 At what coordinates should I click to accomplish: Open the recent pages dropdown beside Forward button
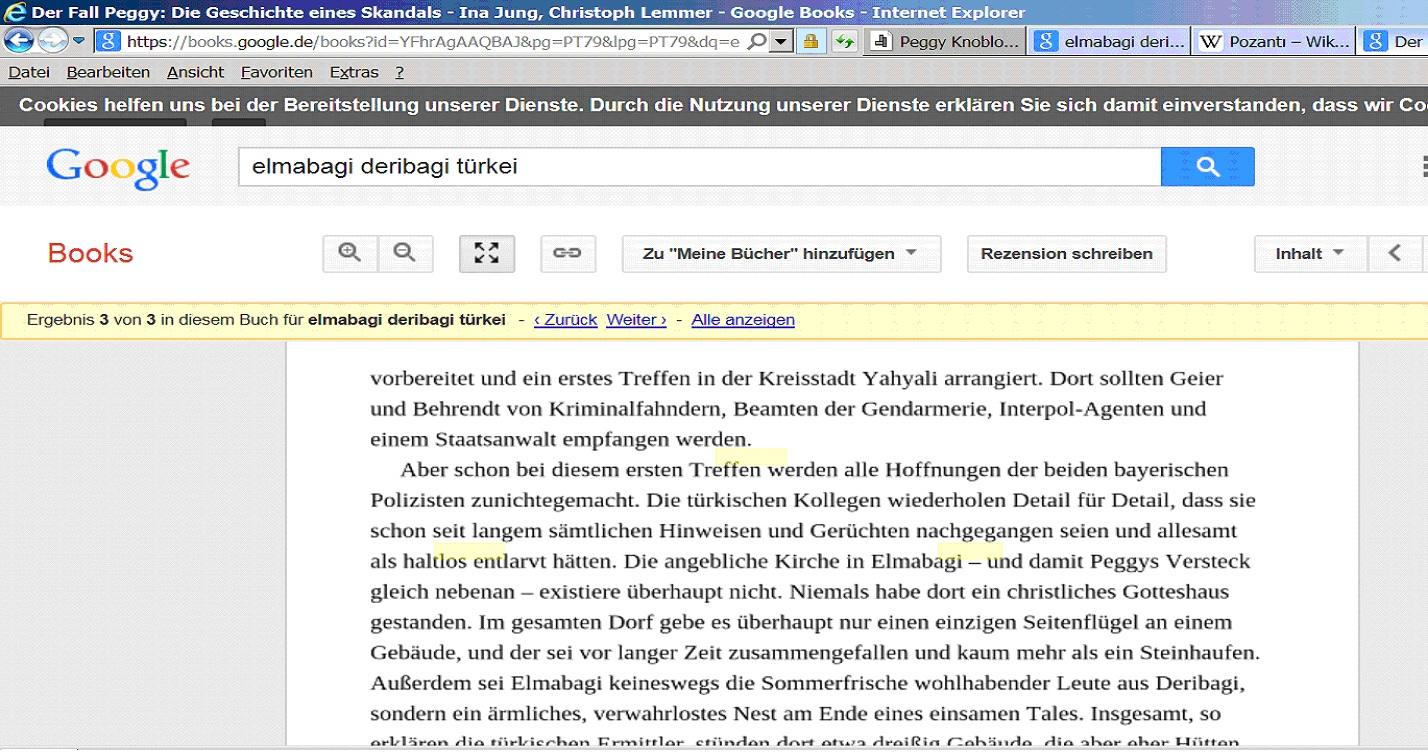(79, 41)
